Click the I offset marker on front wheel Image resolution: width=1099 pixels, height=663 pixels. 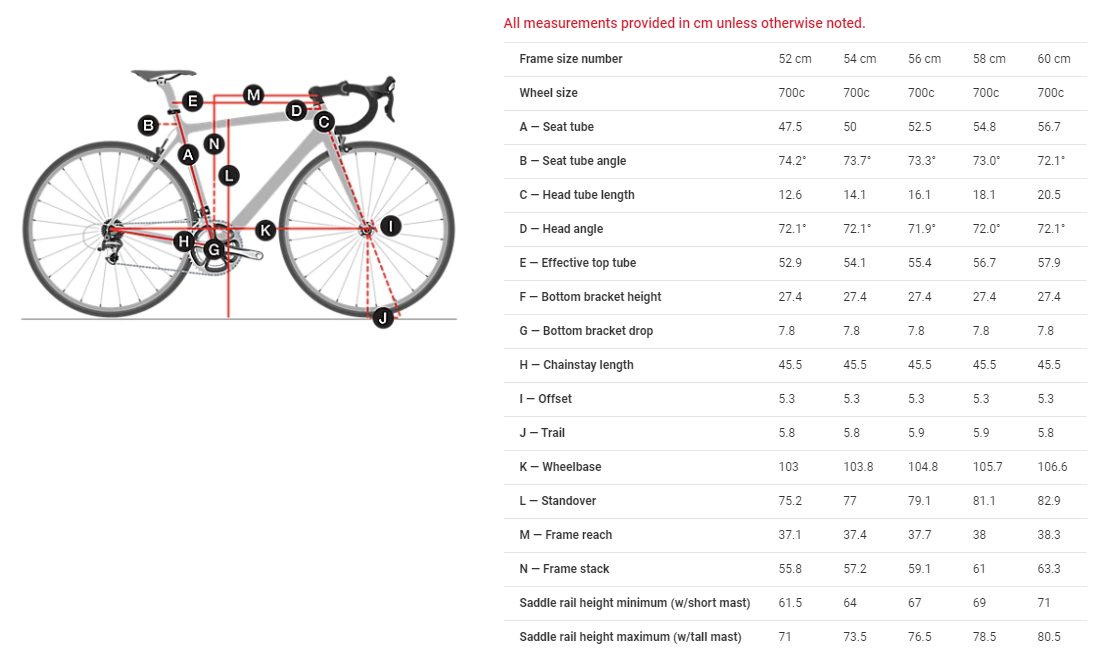pyautogui.click(x=390, y=226)
